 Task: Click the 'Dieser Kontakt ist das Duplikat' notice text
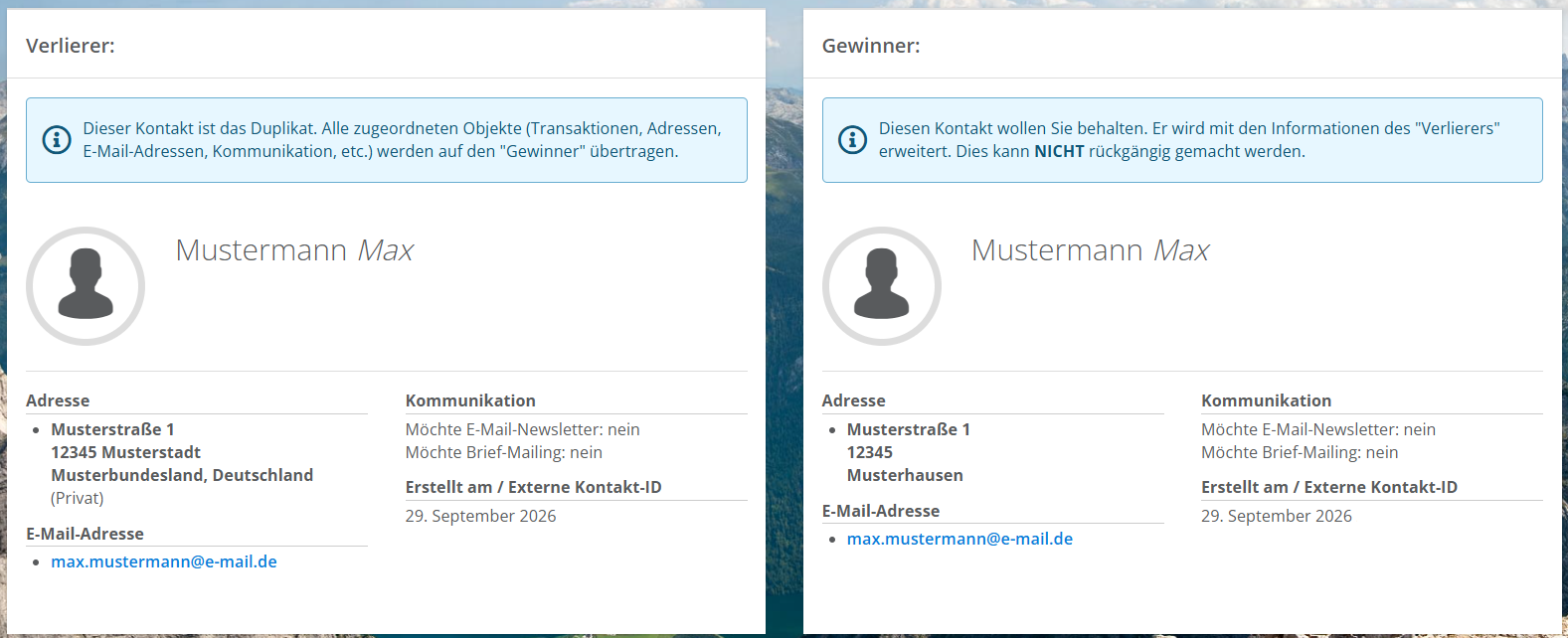point(402,140)
